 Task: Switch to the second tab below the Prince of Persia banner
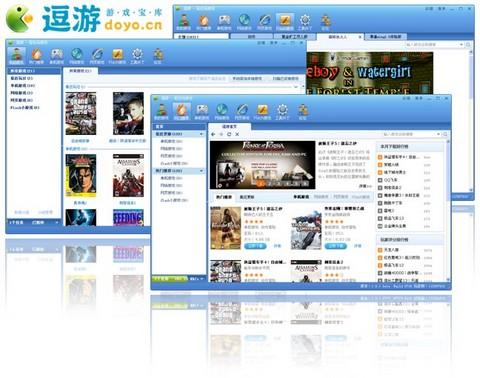point(247,197)
